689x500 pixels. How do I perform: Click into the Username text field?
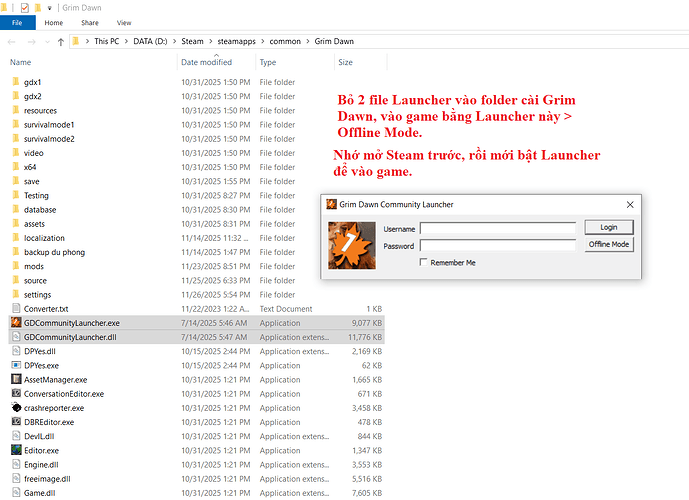[x=498, y=229]
